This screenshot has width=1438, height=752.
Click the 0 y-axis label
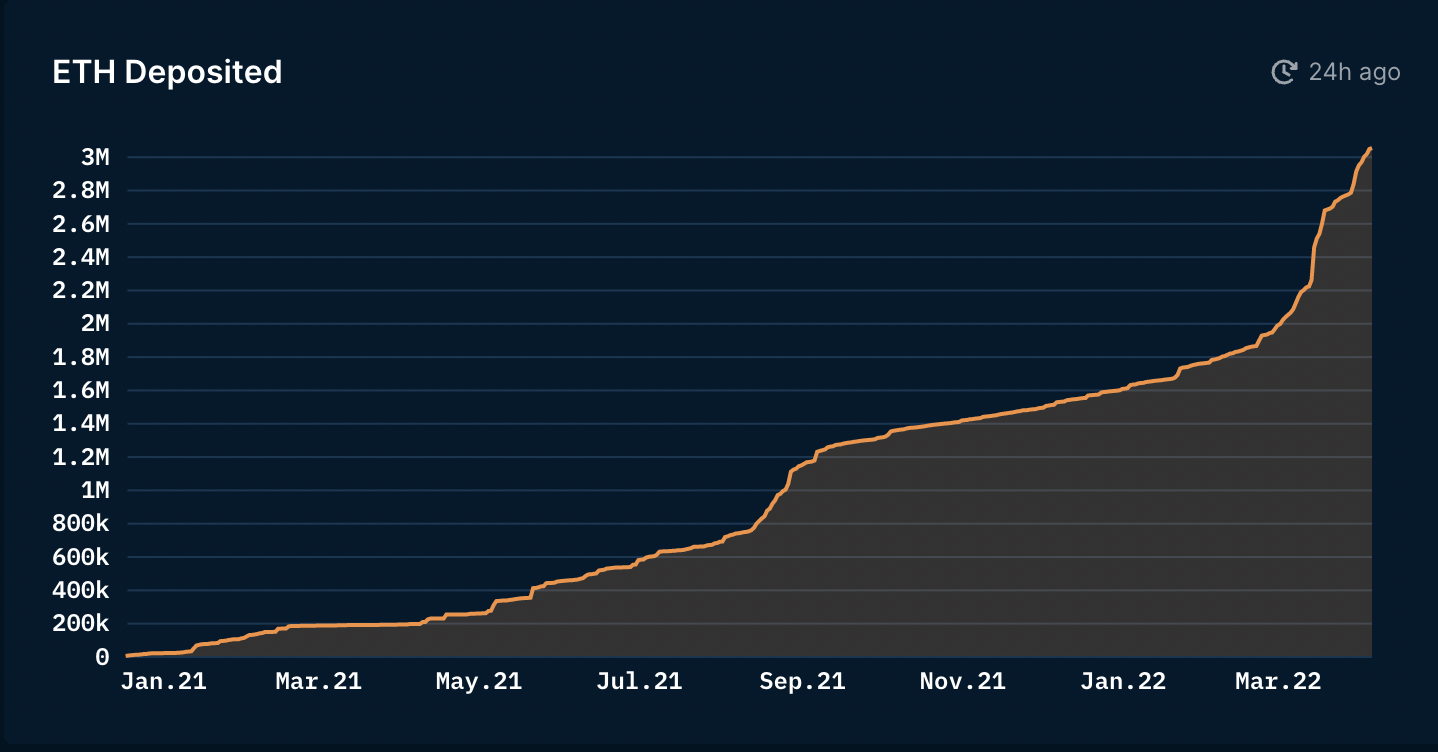point(101,657)
